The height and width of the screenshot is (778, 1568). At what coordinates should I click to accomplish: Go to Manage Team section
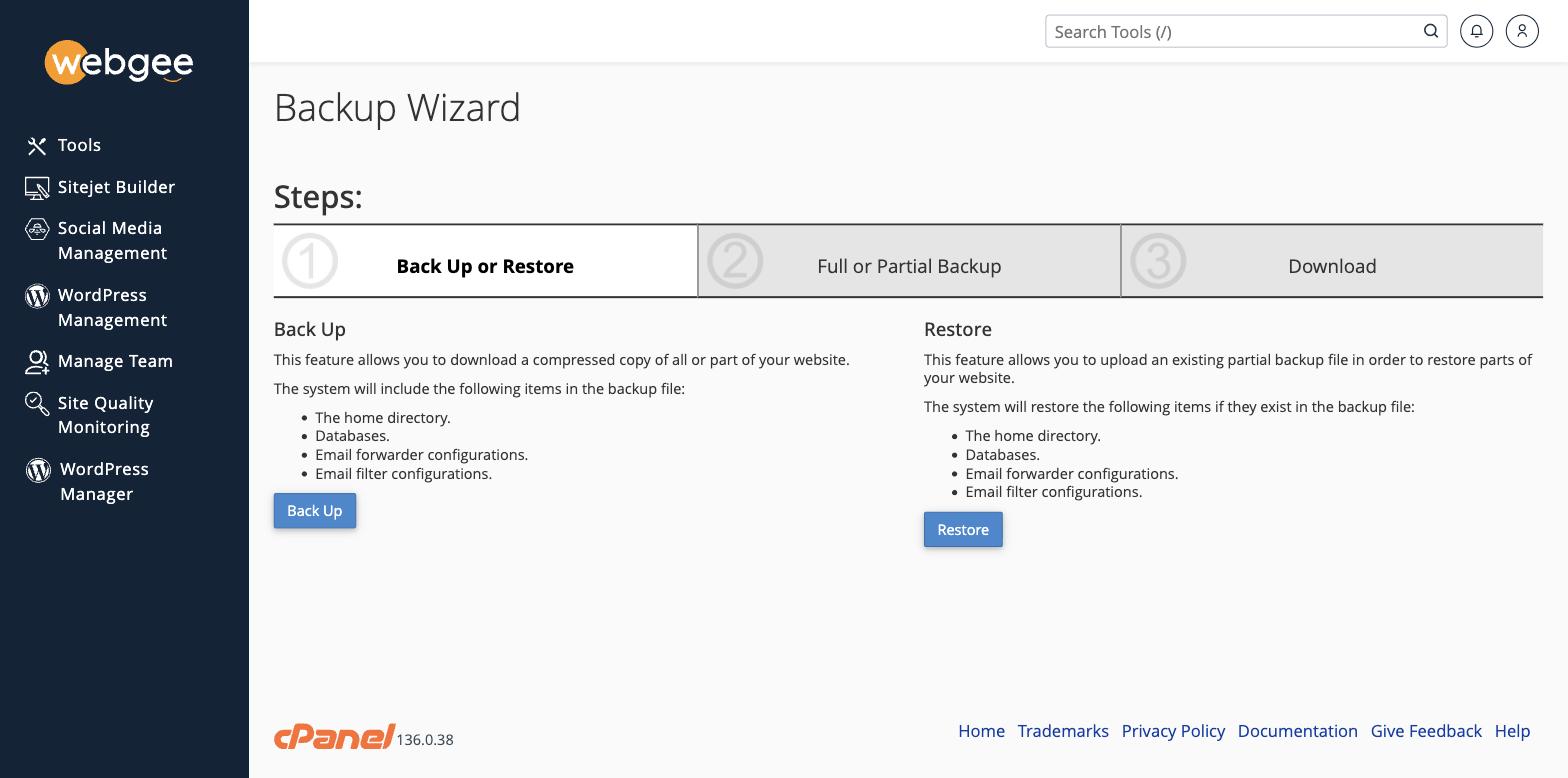115,361
